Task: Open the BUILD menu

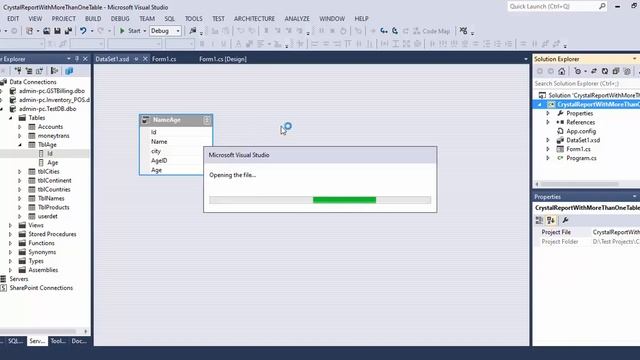Action: 93,19
